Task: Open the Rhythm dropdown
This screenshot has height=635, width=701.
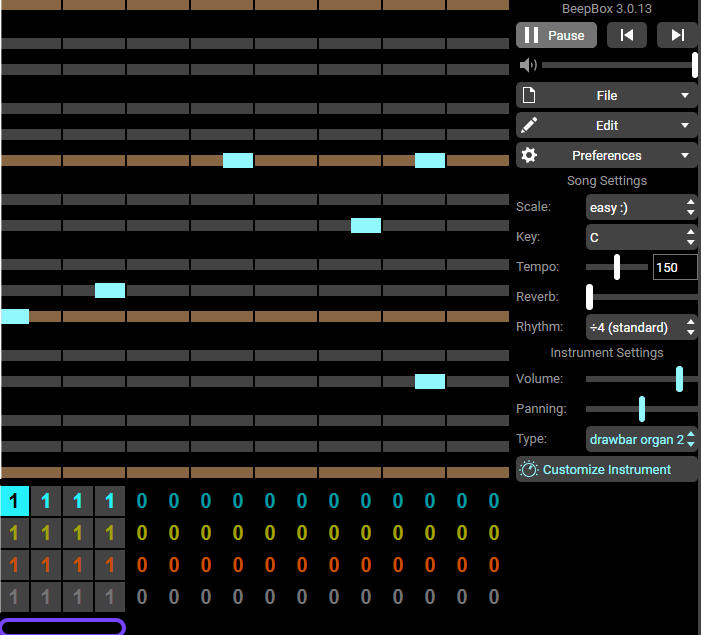Action: (x=641, y=327)
